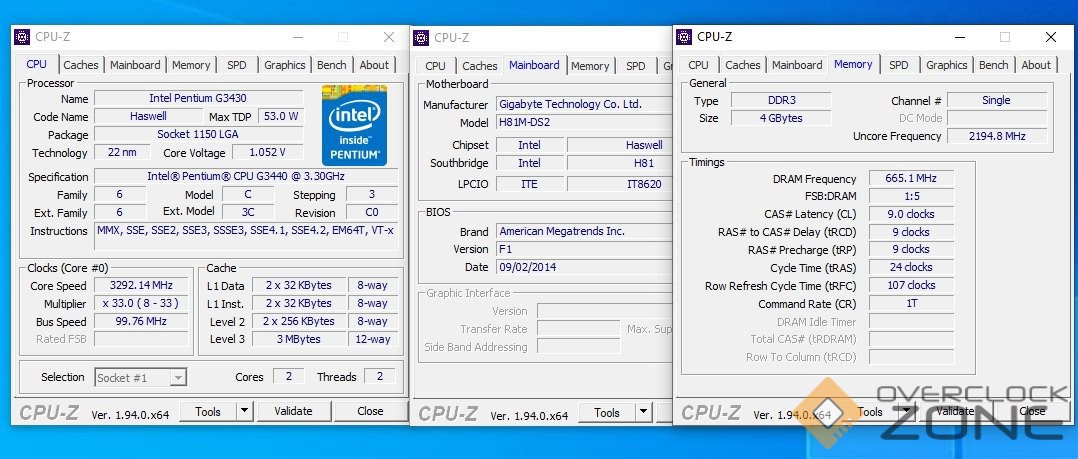Minimize the left CPU-Z window
Screen dimensions: 1078x459
click(x=297, y=37)
